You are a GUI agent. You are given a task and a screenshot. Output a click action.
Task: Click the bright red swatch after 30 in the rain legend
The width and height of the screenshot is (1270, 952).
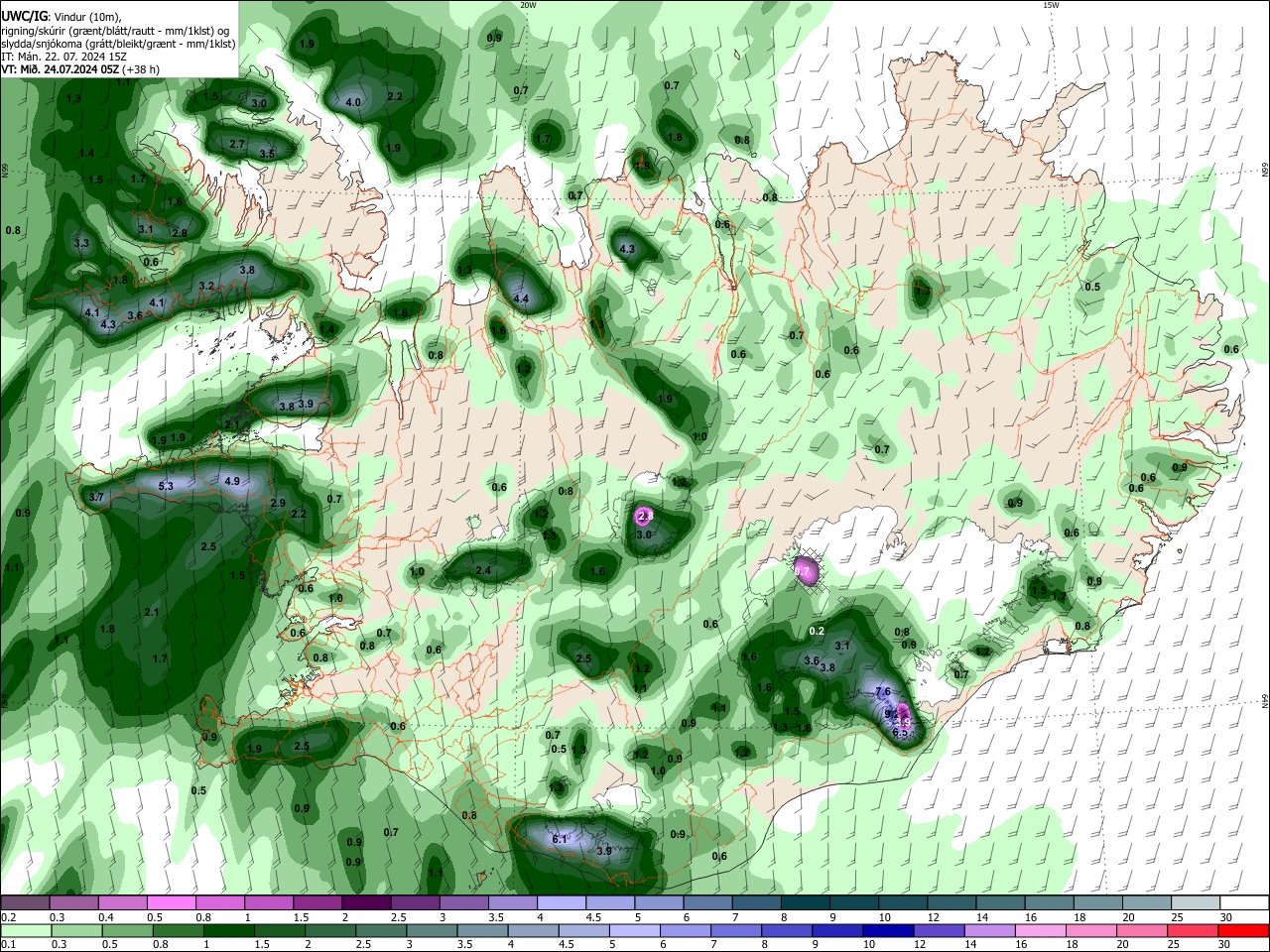pyautogui.click(x=1244, y=930)
